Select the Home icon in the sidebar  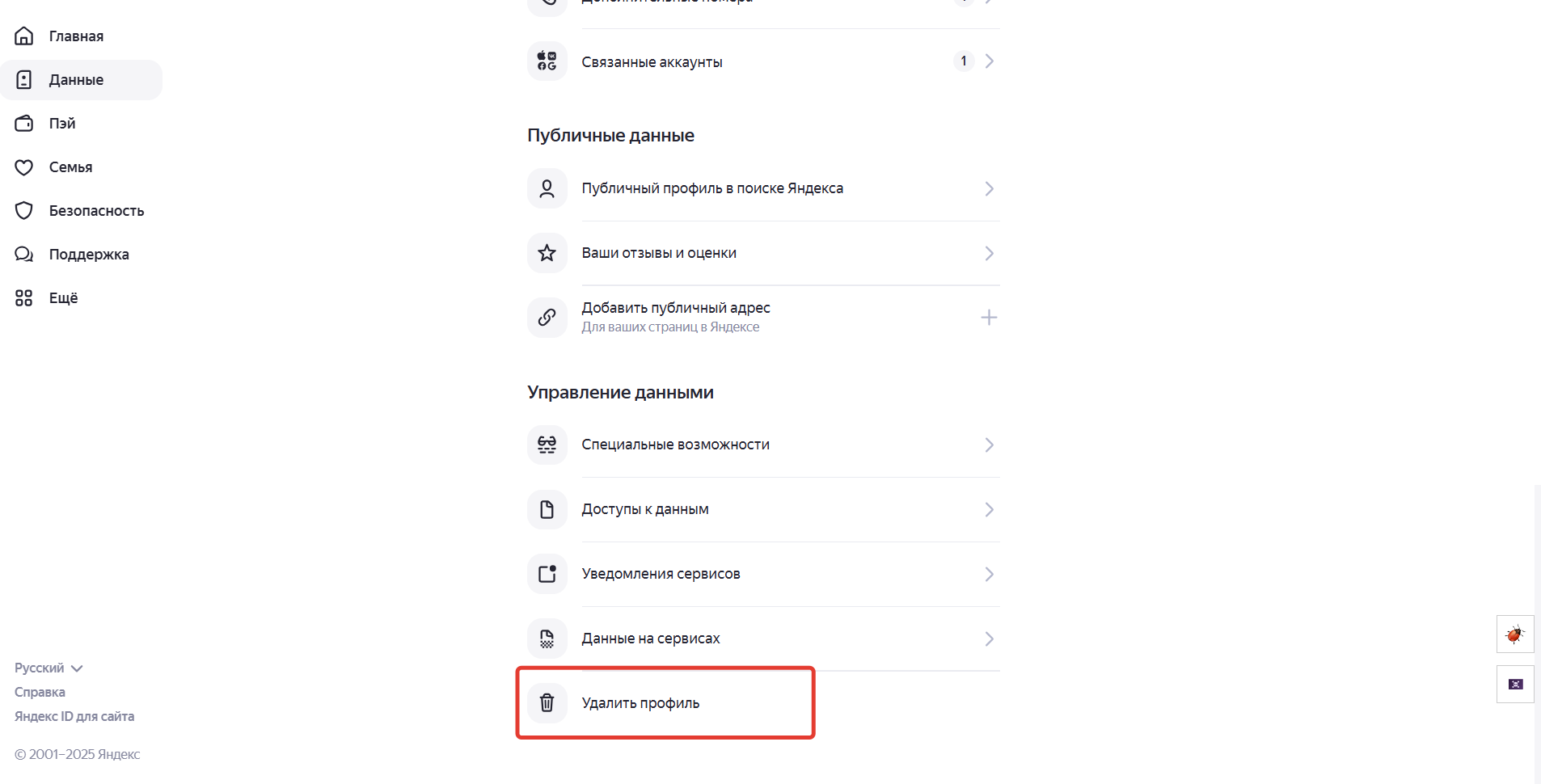click(23, 36)
